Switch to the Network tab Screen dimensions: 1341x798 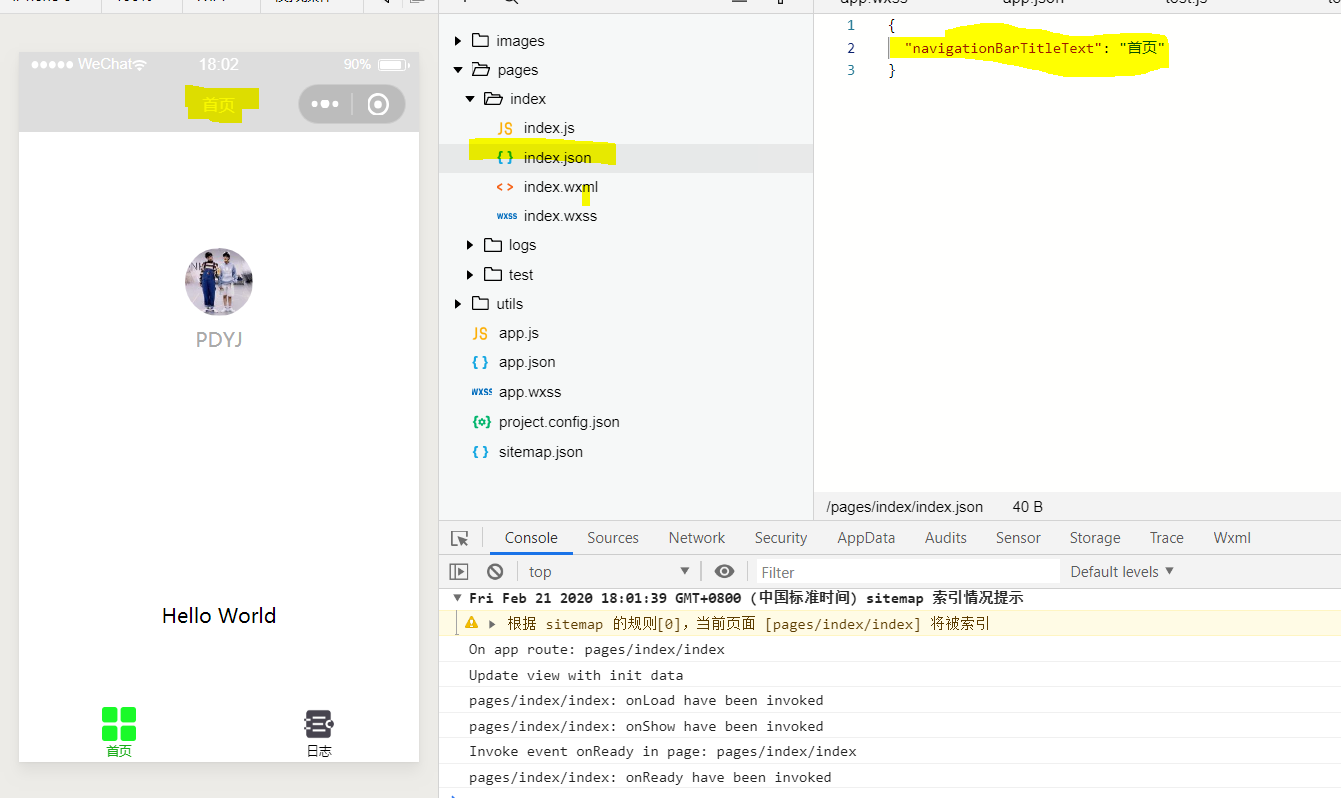tap(697, 538)
